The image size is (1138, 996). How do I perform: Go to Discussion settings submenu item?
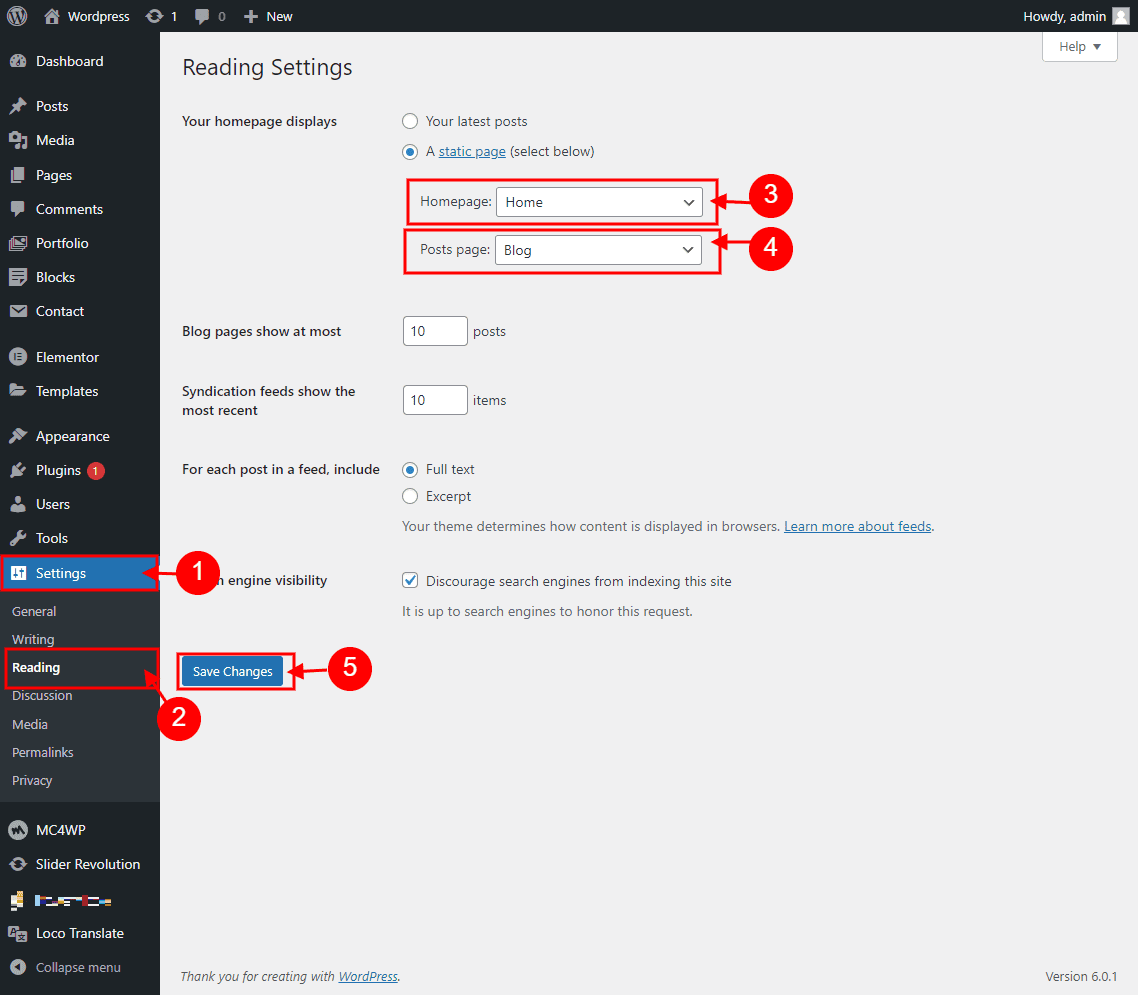(42, 696)
